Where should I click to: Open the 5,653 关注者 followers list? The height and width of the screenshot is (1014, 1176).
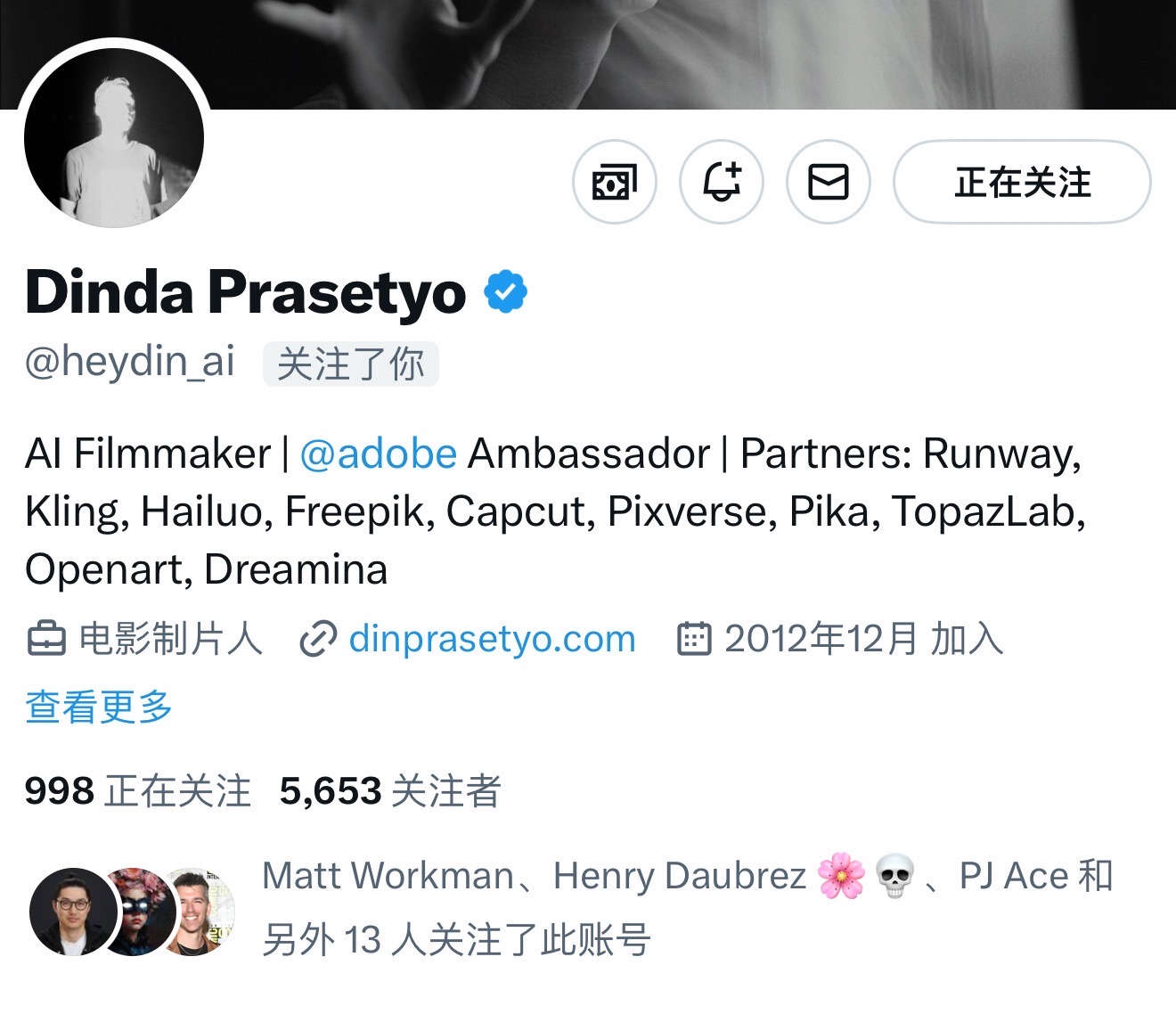[x=390, y=791]
